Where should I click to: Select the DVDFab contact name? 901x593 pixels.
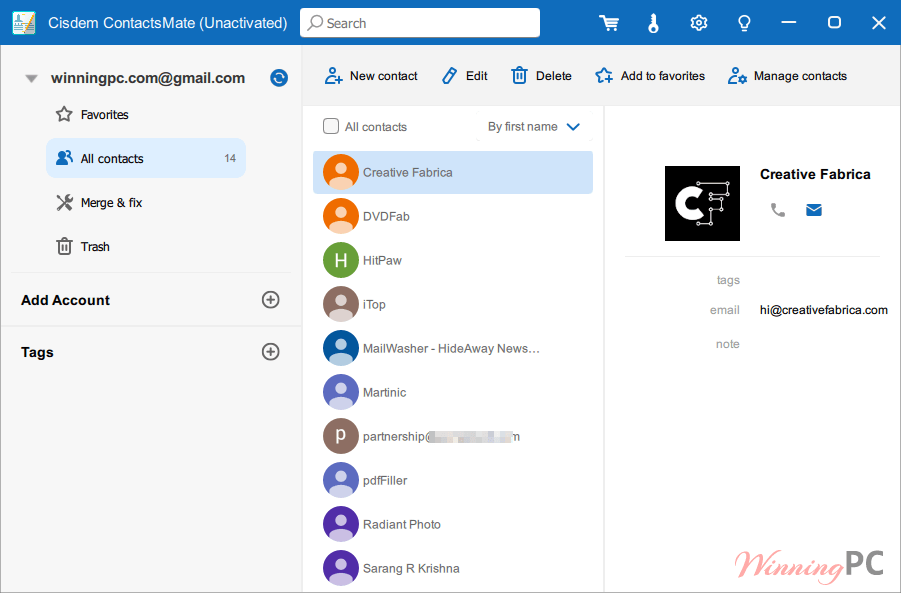(x=386, y=217)
